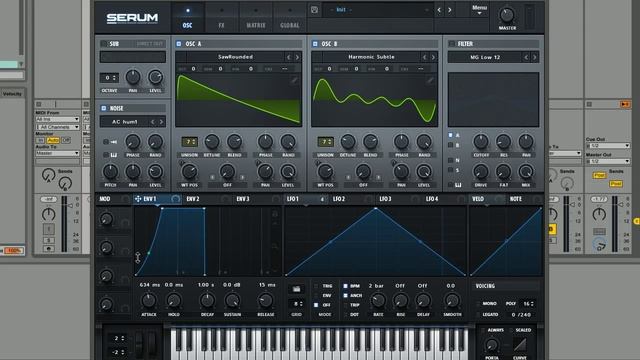Click the SUB Direct Out button
Viewport: 640px width, 360px height.
point(150,44)
